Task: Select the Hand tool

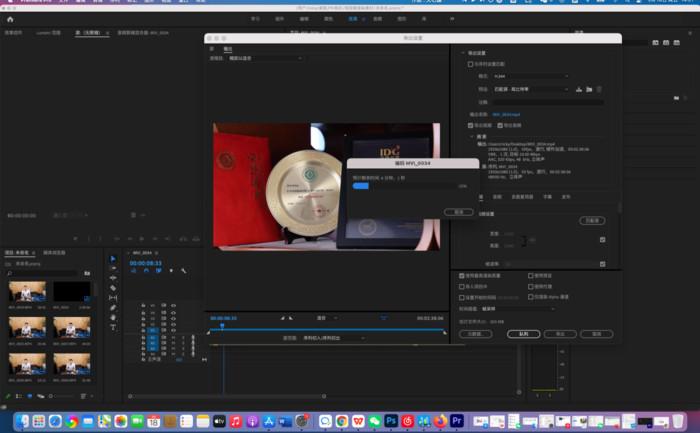Action: point(113,317)
